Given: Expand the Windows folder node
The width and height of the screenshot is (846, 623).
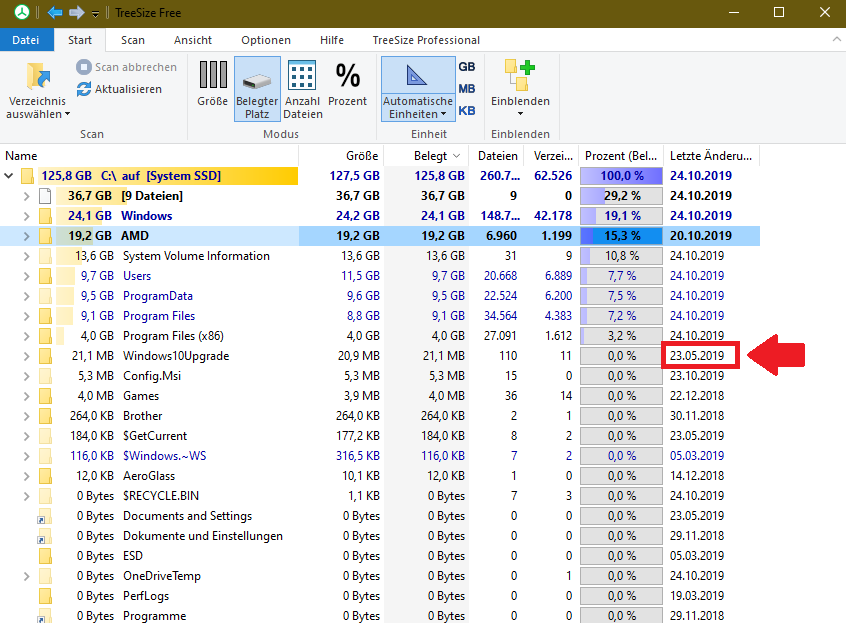Looking at the screenshot, I should pos(26,216).
